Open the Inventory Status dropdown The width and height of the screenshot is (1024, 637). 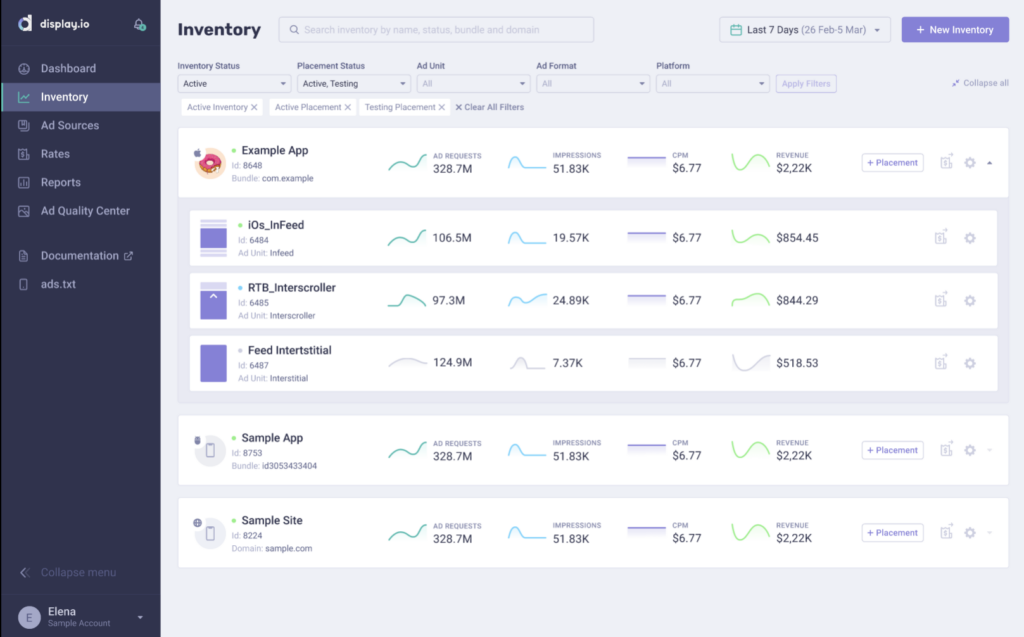click(x=234, y=84)
